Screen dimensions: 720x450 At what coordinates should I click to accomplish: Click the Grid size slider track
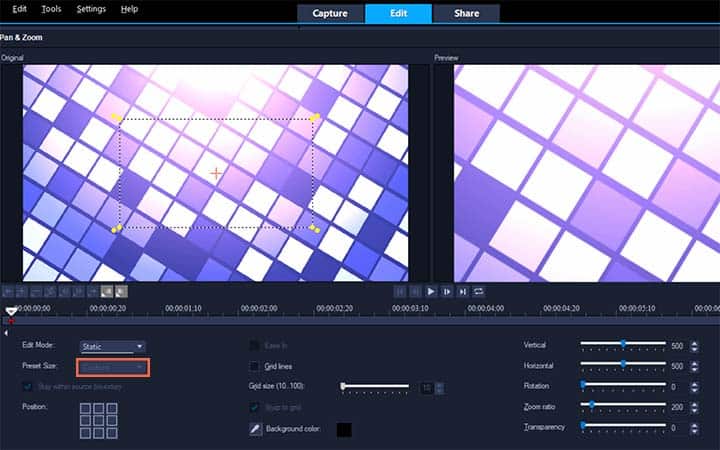point(375,387)
